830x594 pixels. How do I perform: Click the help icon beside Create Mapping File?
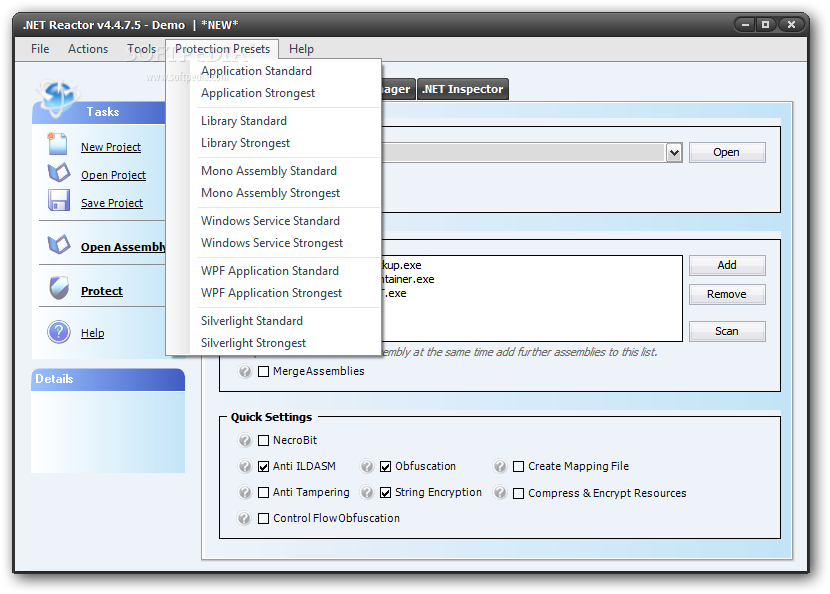pos(500,466)
